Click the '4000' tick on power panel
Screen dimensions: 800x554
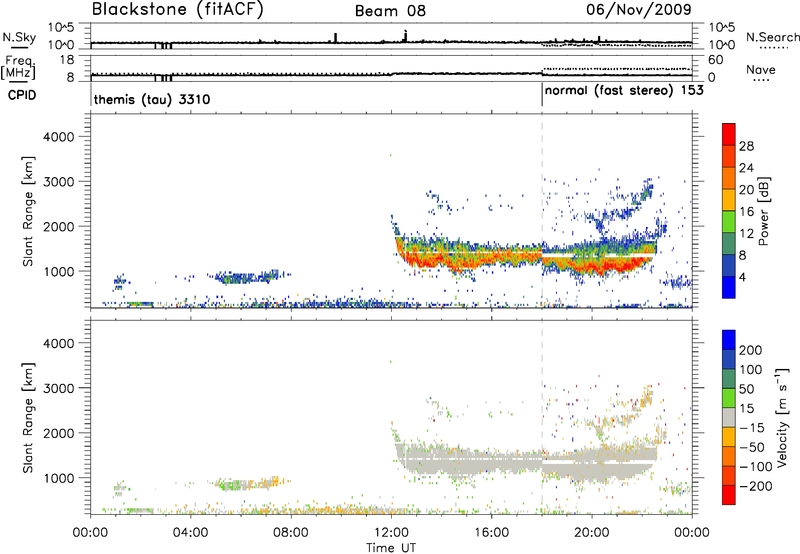tap(58, 137)
